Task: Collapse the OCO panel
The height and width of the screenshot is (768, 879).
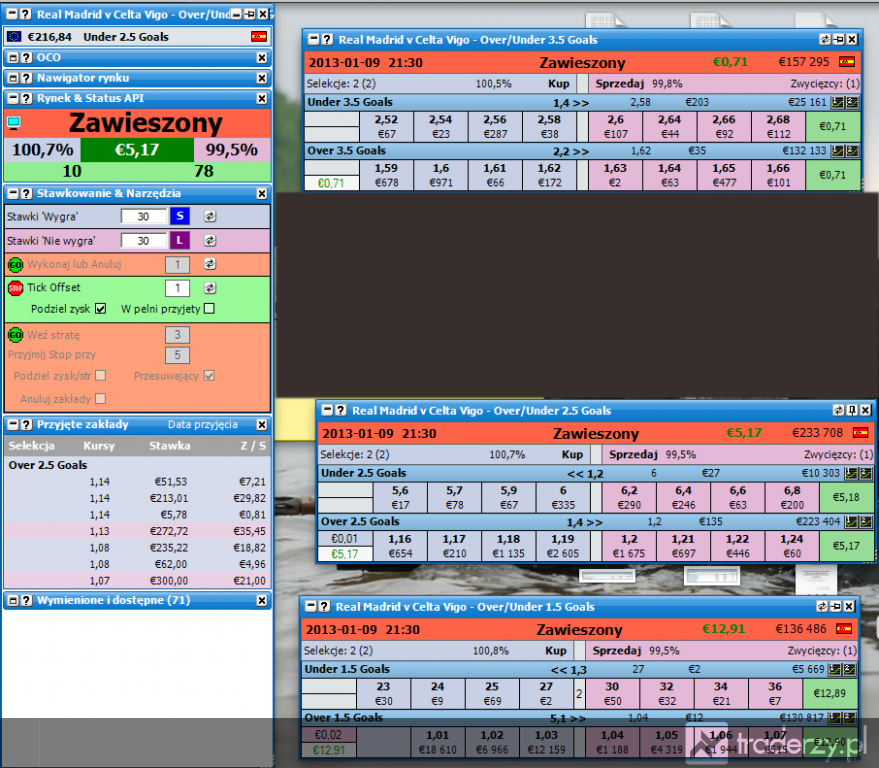Action: pyautogui.click(x=13, y=57)
